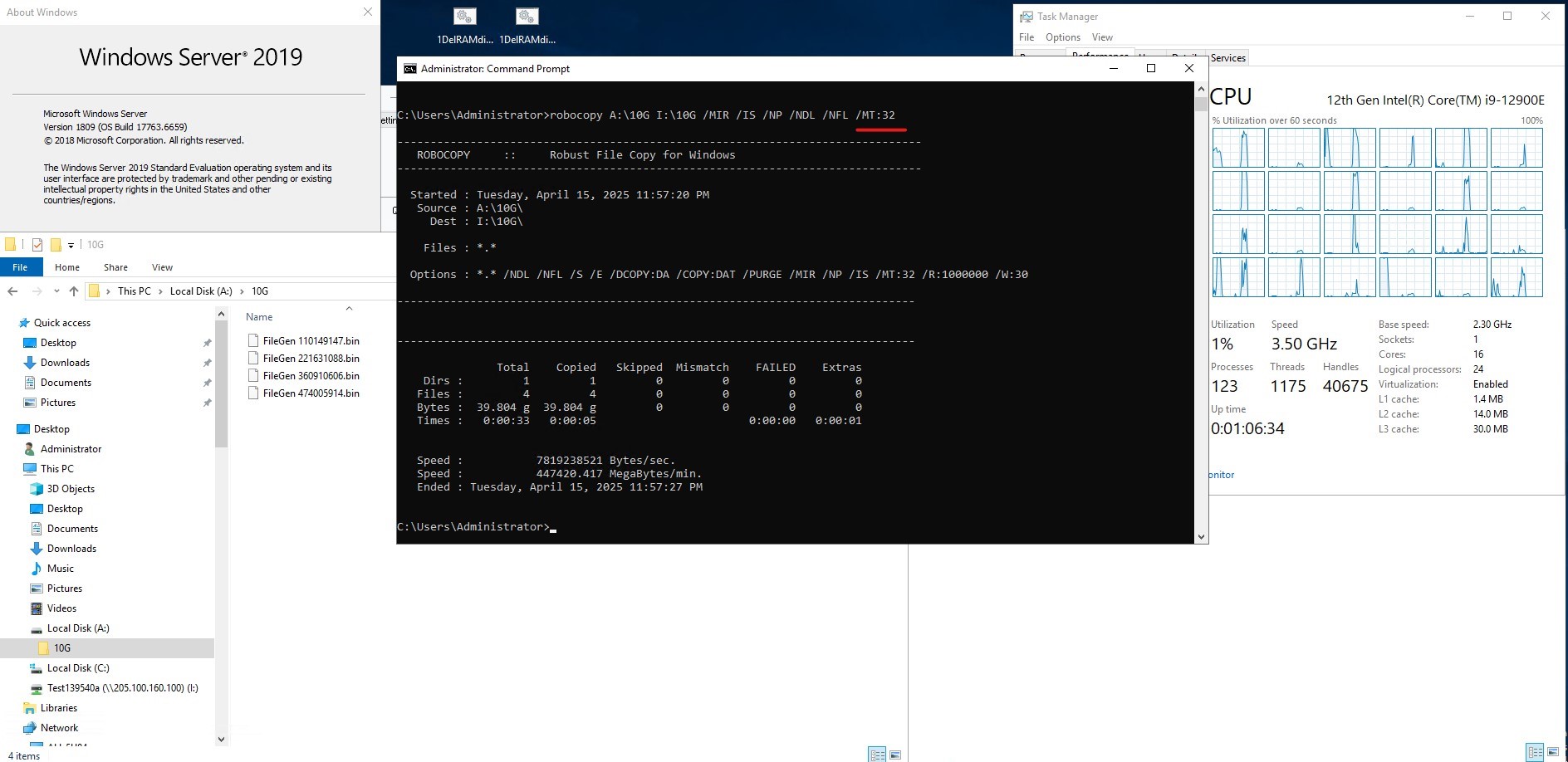The image size is (1568, 762).
Task: Click the Name column header
Action: [259, 317]
